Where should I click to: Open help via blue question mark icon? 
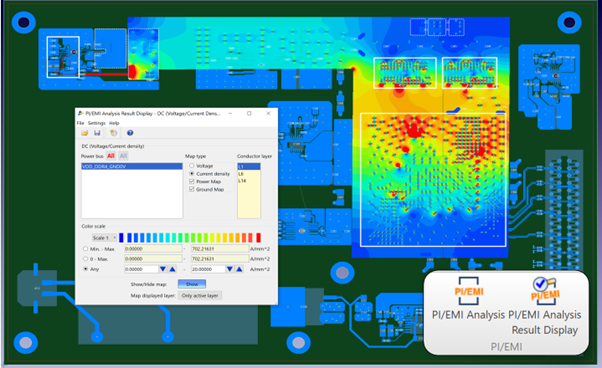click(x=130, y=133)
